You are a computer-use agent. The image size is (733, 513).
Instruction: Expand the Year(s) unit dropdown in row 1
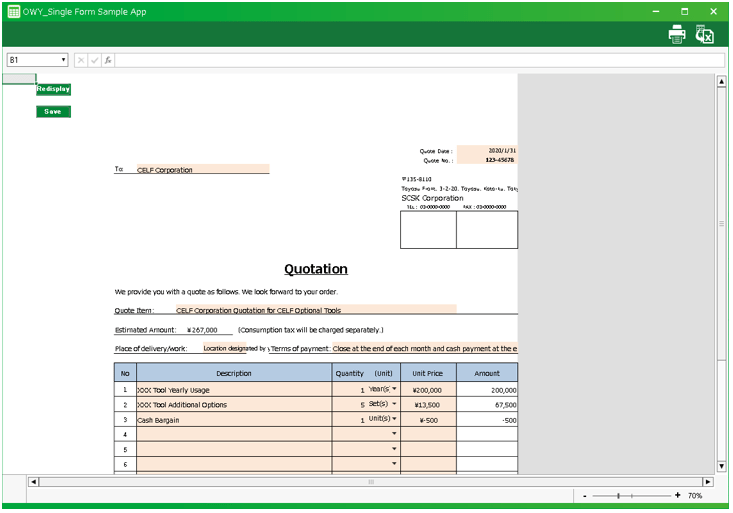point(394,389)
